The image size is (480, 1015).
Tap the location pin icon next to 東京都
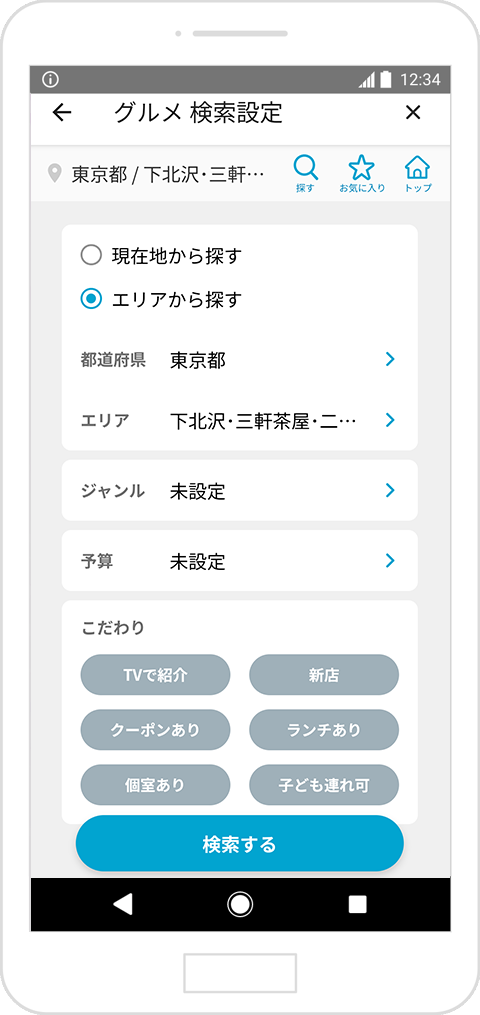coord(56,173)
